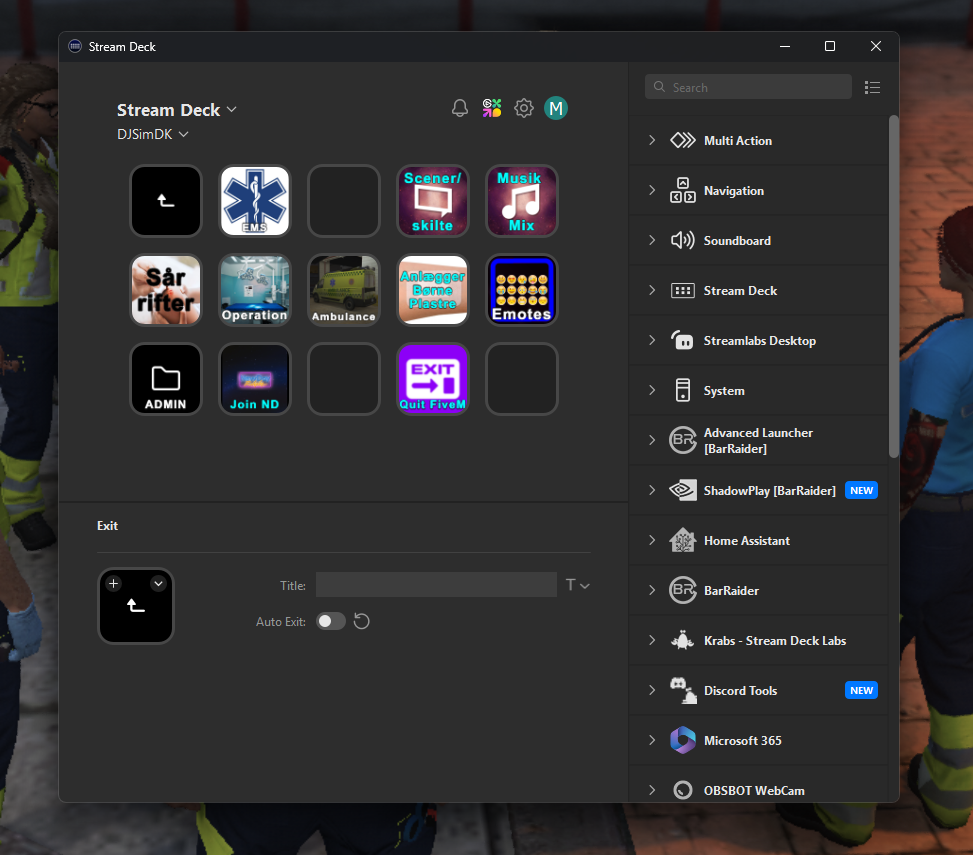Click the Discord Tools icon
The image size is (973, 855).
click(683, 691)
